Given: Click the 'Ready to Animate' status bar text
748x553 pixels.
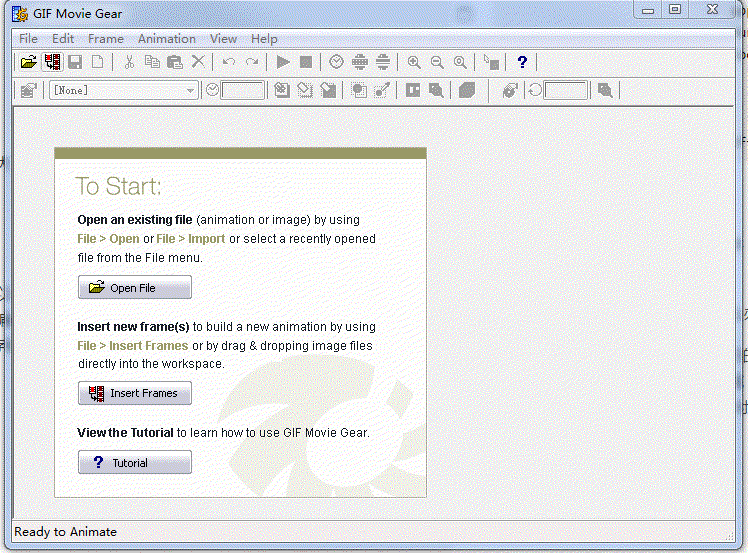Looking at the screenshot, I should coord(65,532).
